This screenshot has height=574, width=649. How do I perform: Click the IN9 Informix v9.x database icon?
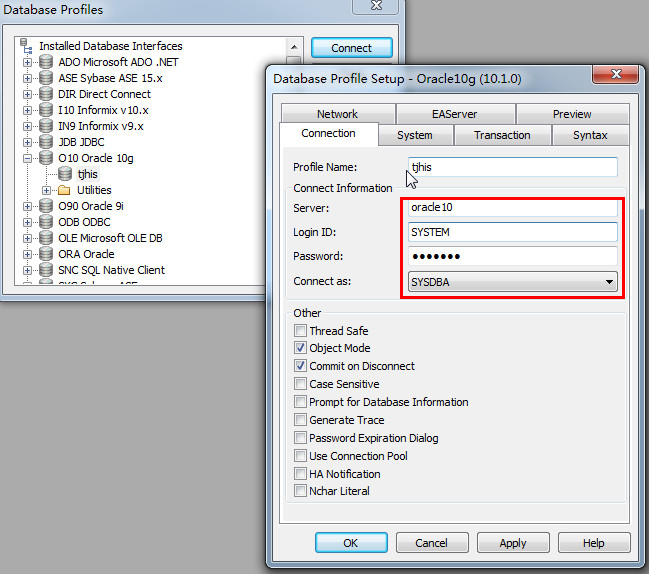tap(46, 126)
